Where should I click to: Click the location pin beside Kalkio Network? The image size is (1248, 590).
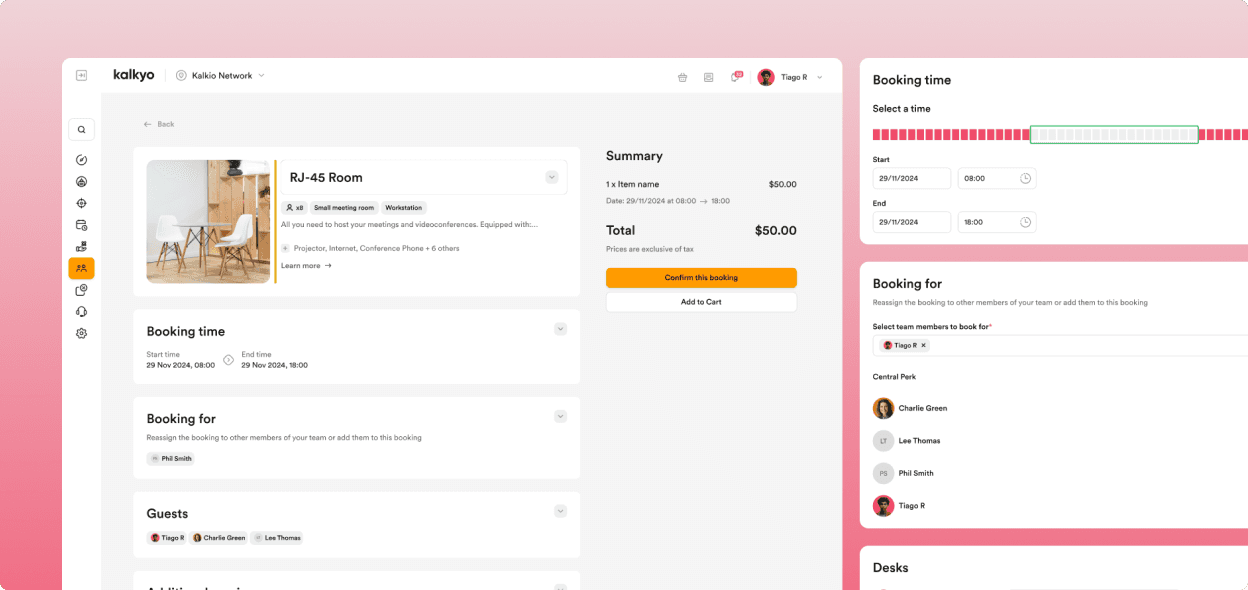click(181, 75)
